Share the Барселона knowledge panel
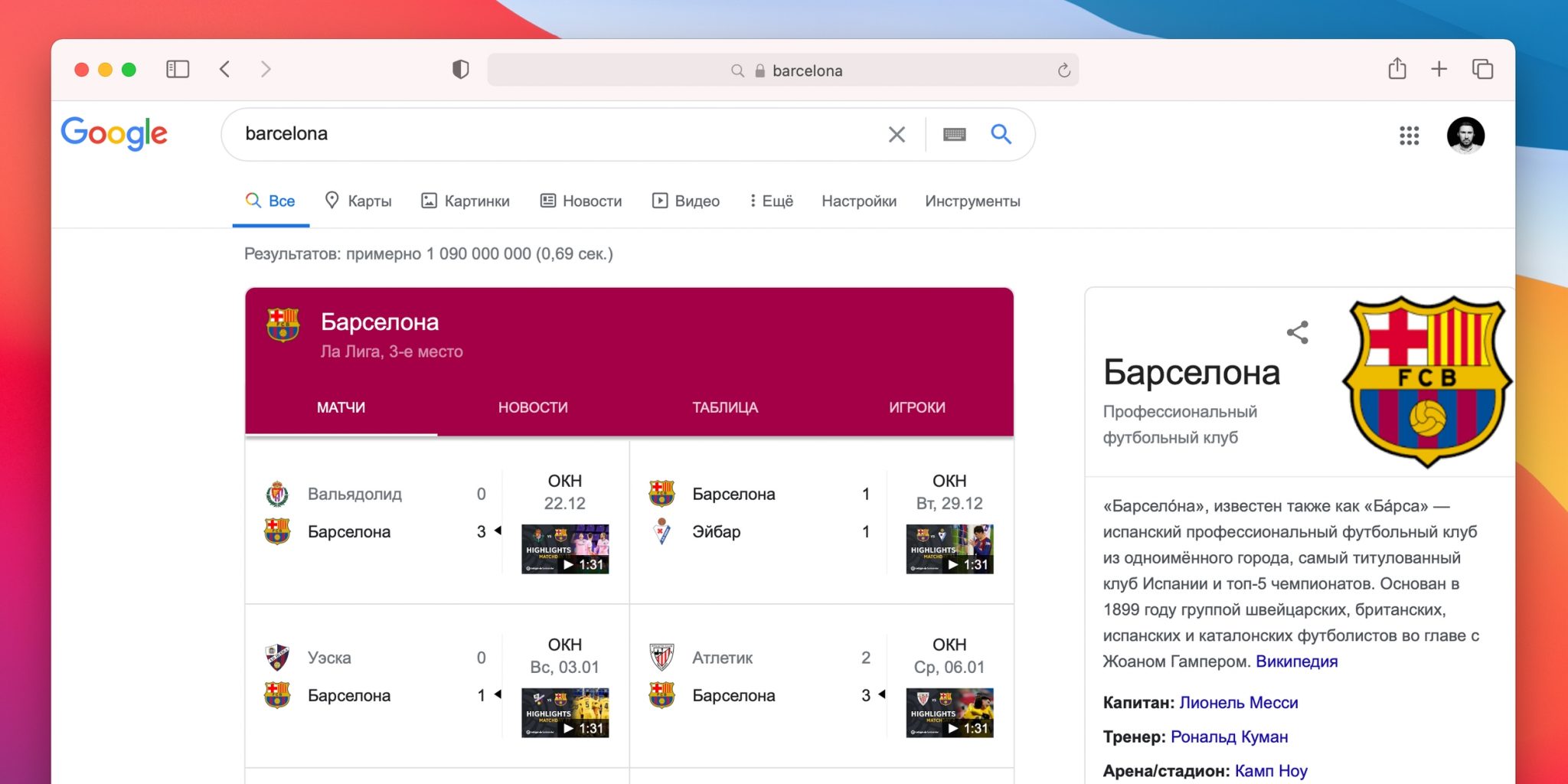Image resolution: width=1568 pixels, height=784 pixels. coord(1298,332)
